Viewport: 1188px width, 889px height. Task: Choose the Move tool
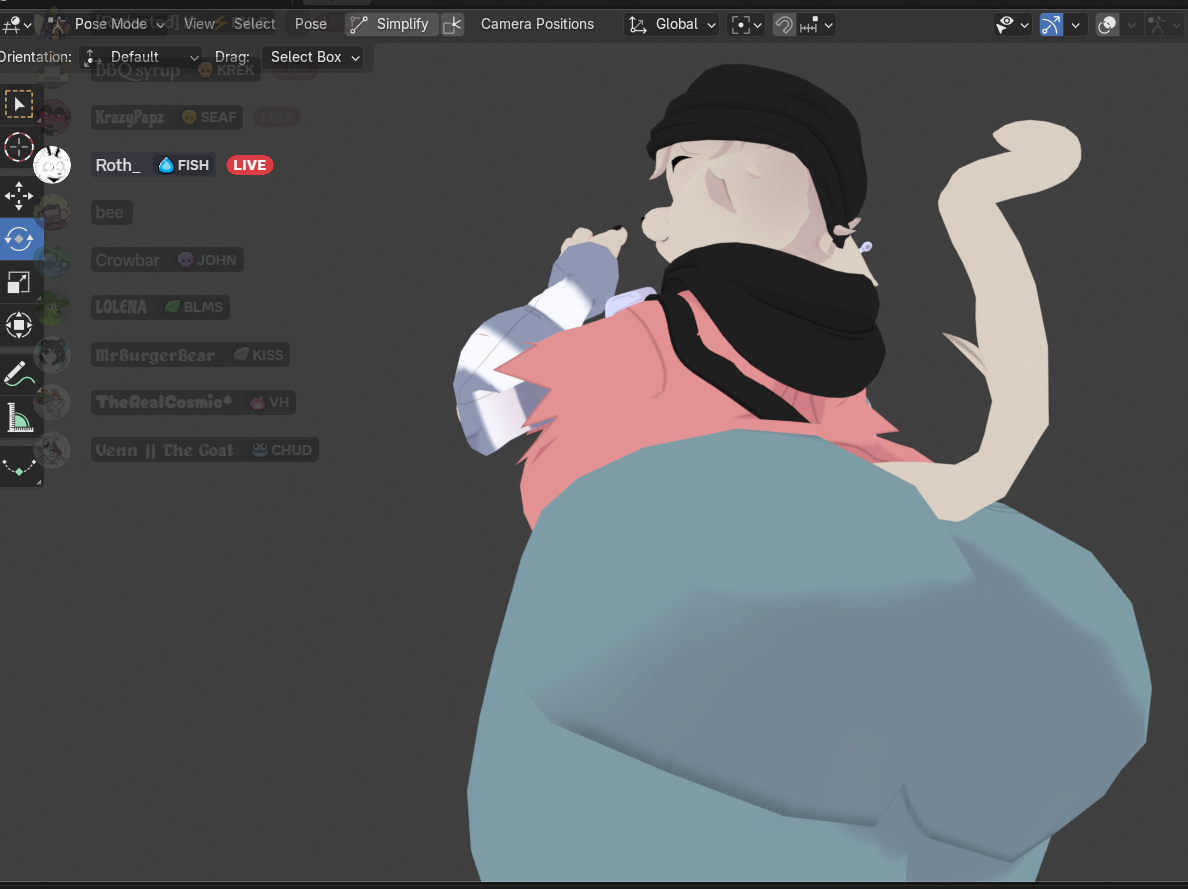coord(19,196)
